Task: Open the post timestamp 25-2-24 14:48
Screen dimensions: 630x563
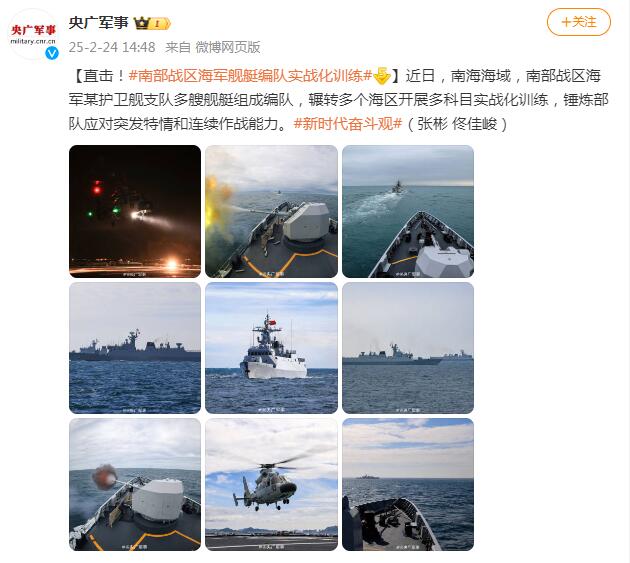Action: pos(112,47)
